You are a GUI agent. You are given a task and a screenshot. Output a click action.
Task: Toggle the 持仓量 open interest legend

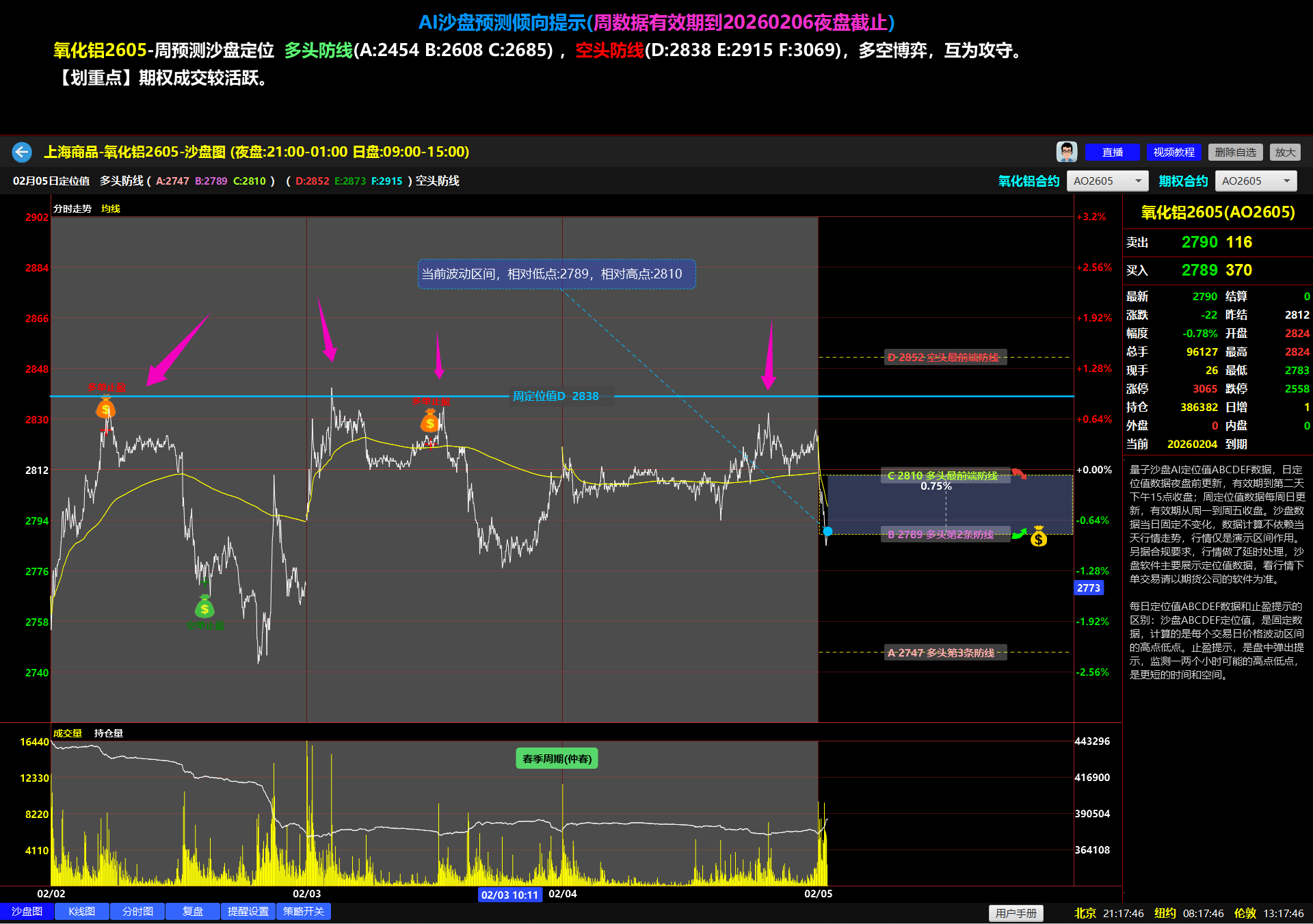pos(109,733)
